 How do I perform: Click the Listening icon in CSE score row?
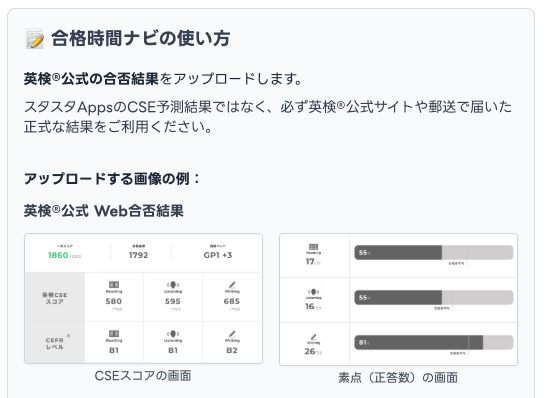pyautogui.click(x=173, y=285)
